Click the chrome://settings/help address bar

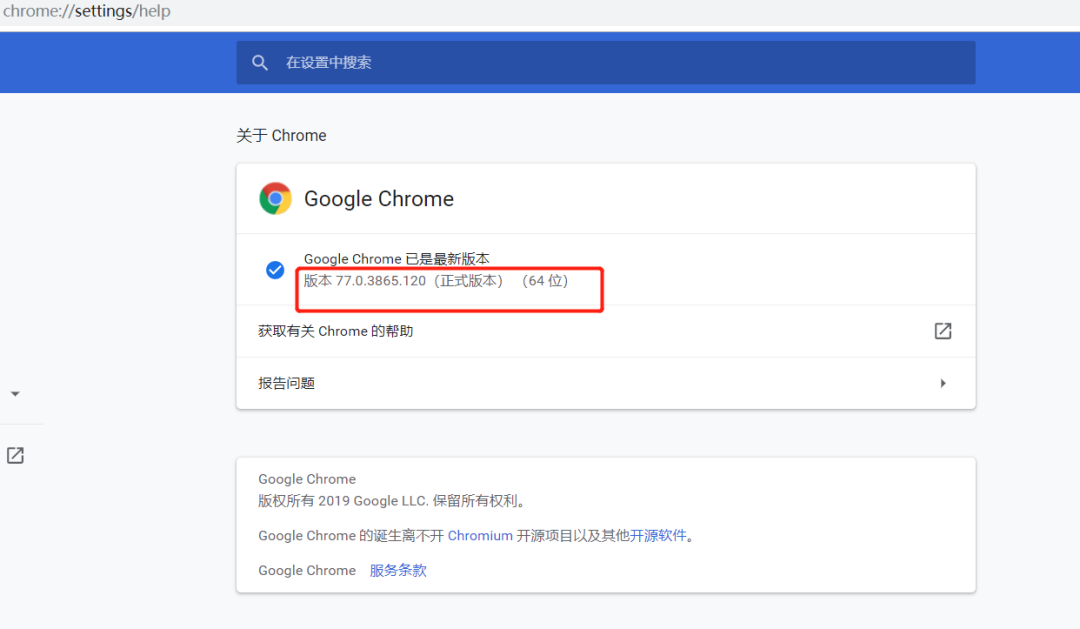(x=87, y=11)
